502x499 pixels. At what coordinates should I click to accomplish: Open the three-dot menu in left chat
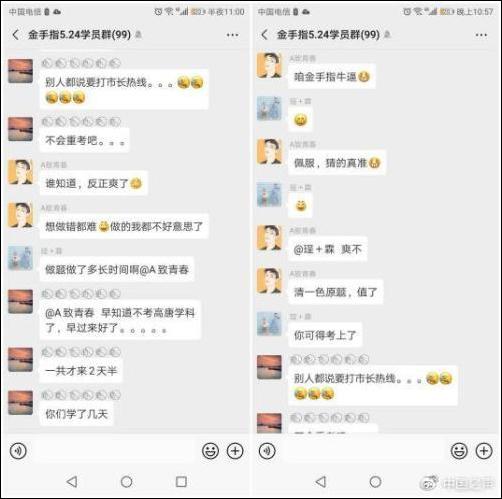[x=232, y=35]
